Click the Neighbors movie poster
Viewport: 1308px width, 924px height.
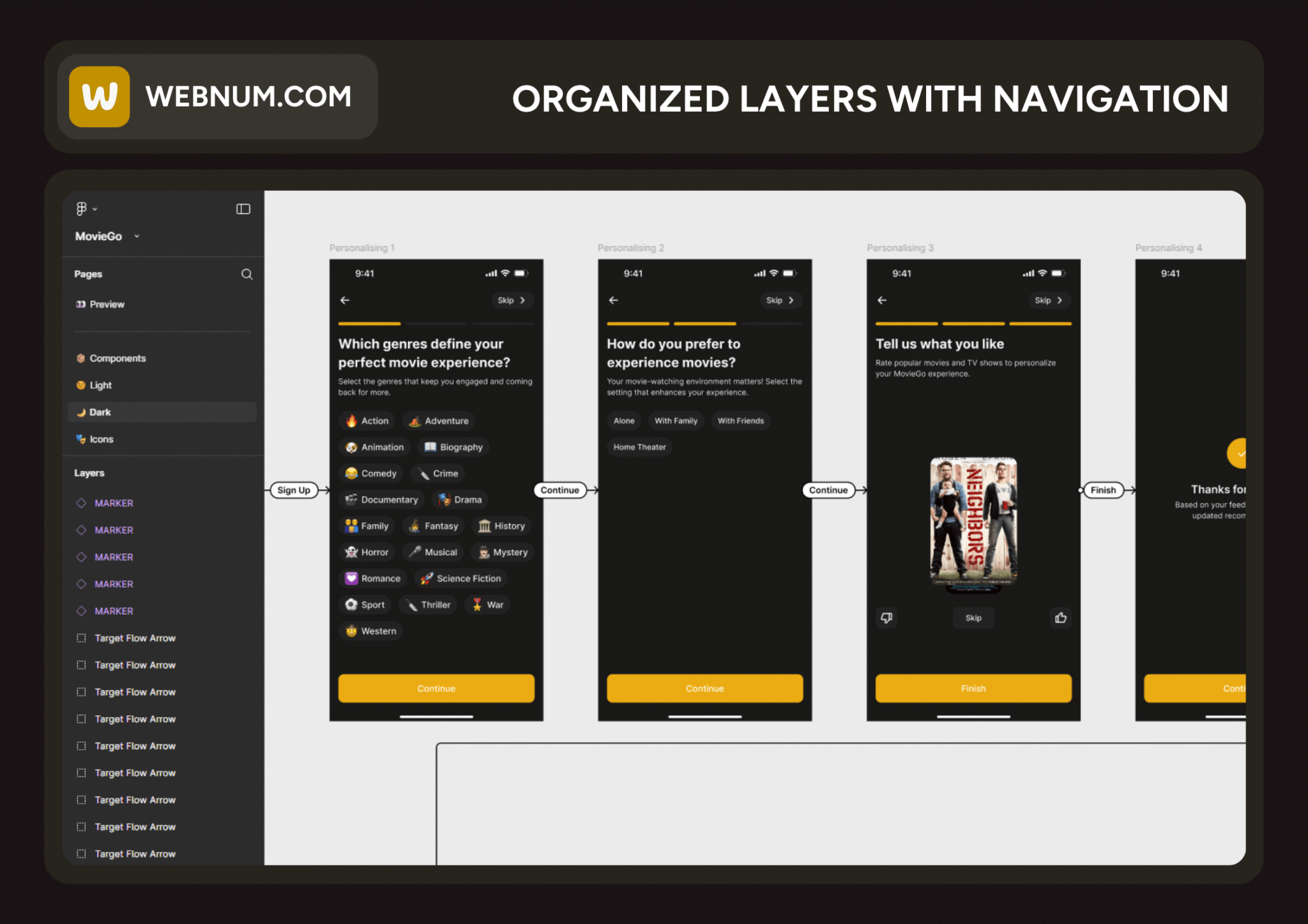tap(973, 522)
